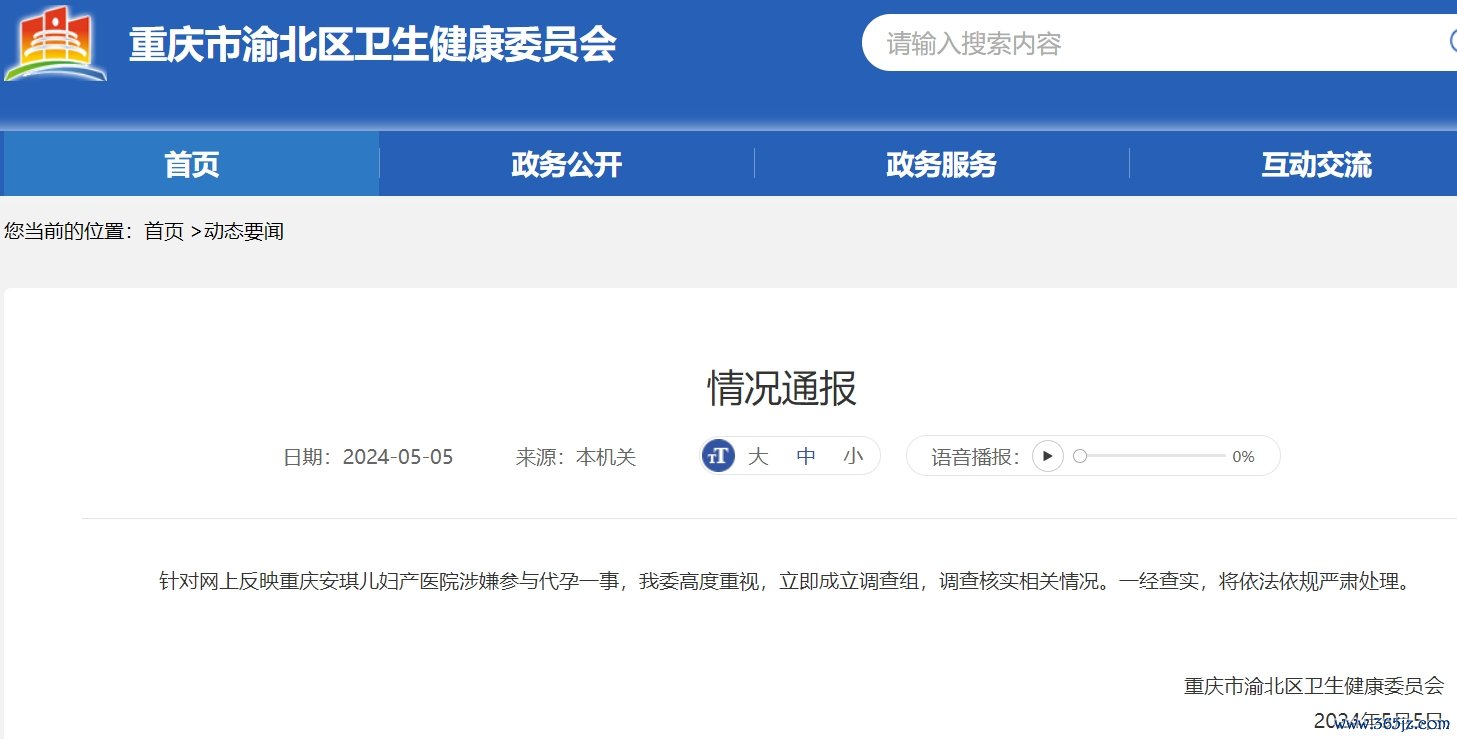Viewport: 1457px width, 739px height.
Task: Click the 重庆市渝北区卫生健康委员会 site title
Action: coord(372,44)
